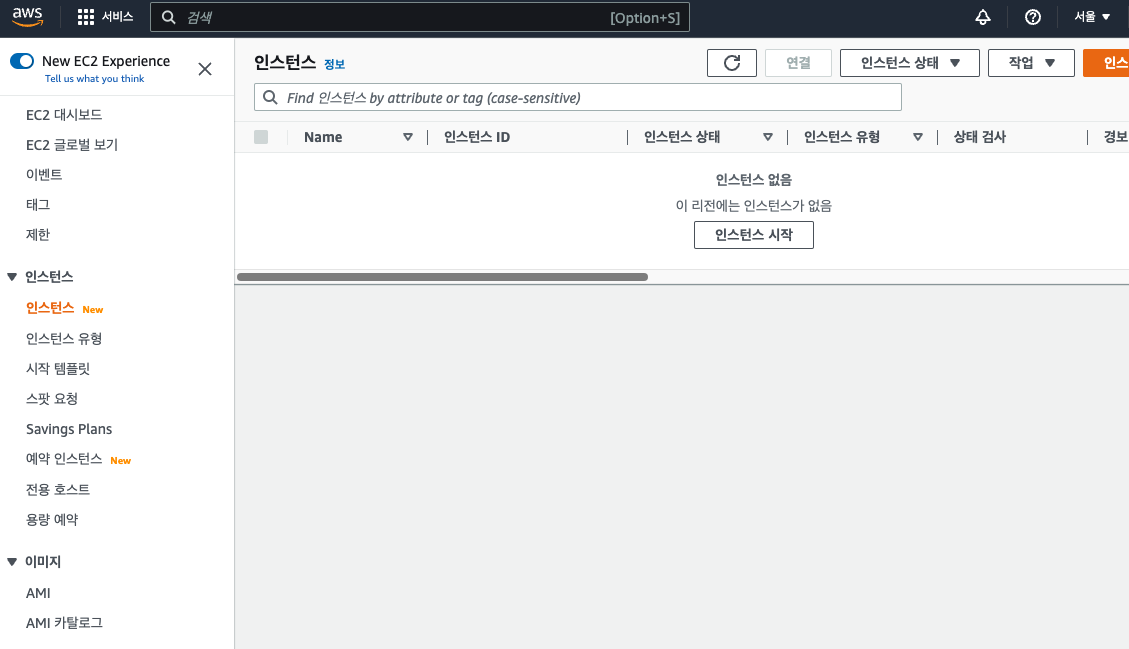1129x649 pixels.
Task: Collapse the 이미지 sidebar section
Action: coord(12,562)
